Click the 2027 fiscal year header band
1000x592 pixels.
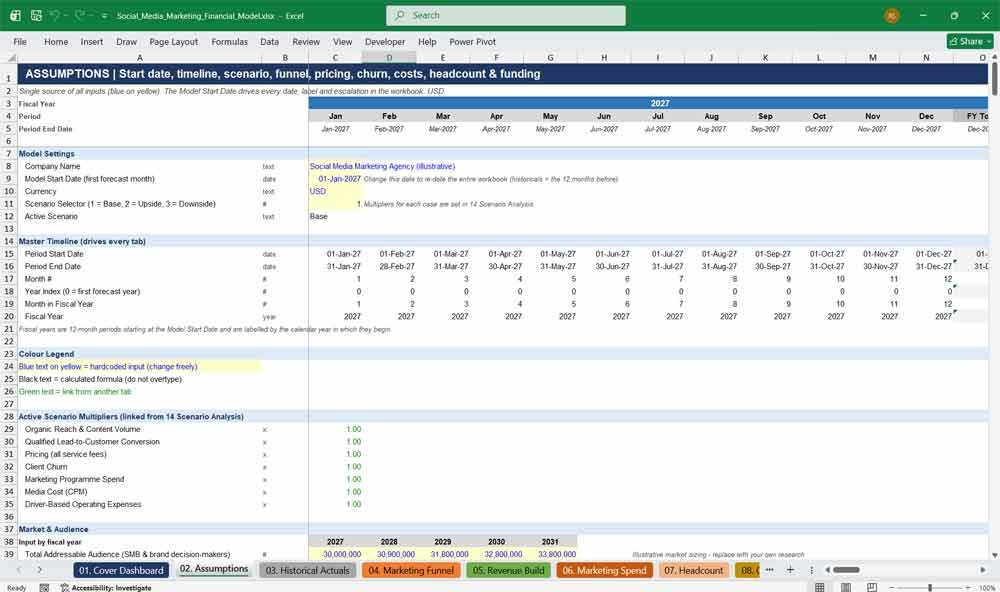click(649, 103)
